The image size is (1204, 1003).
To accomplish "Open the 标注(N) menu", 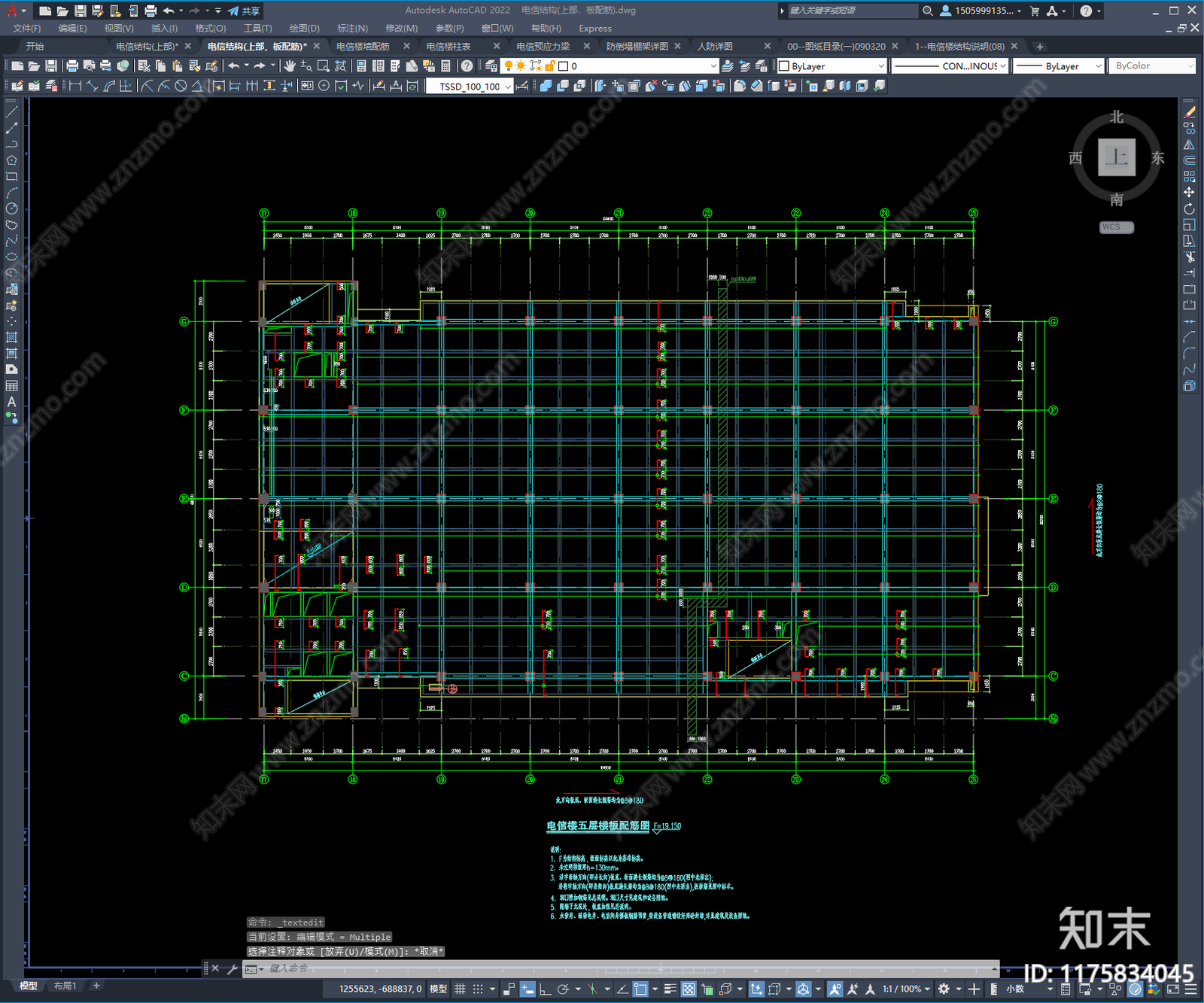I will point(352,28).
